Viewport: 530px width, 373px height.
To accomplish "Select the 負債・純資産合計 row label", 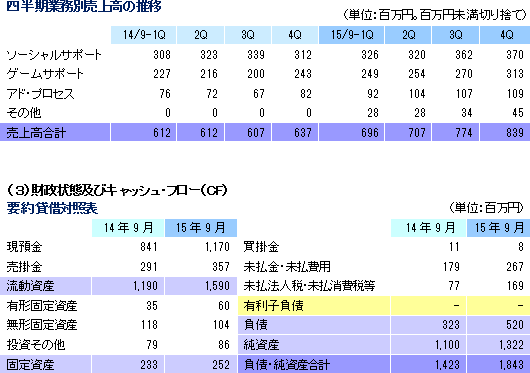I will click(287, 365).
